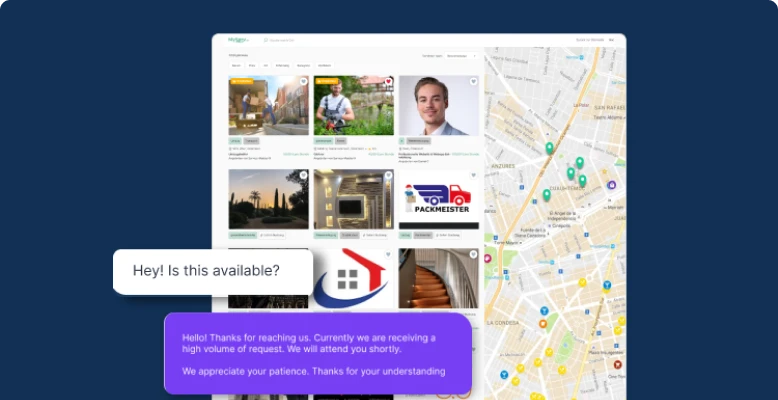Click the La Polar label on the map
The width and height of the screenshot is (778, 400).
tap(581, 105)
